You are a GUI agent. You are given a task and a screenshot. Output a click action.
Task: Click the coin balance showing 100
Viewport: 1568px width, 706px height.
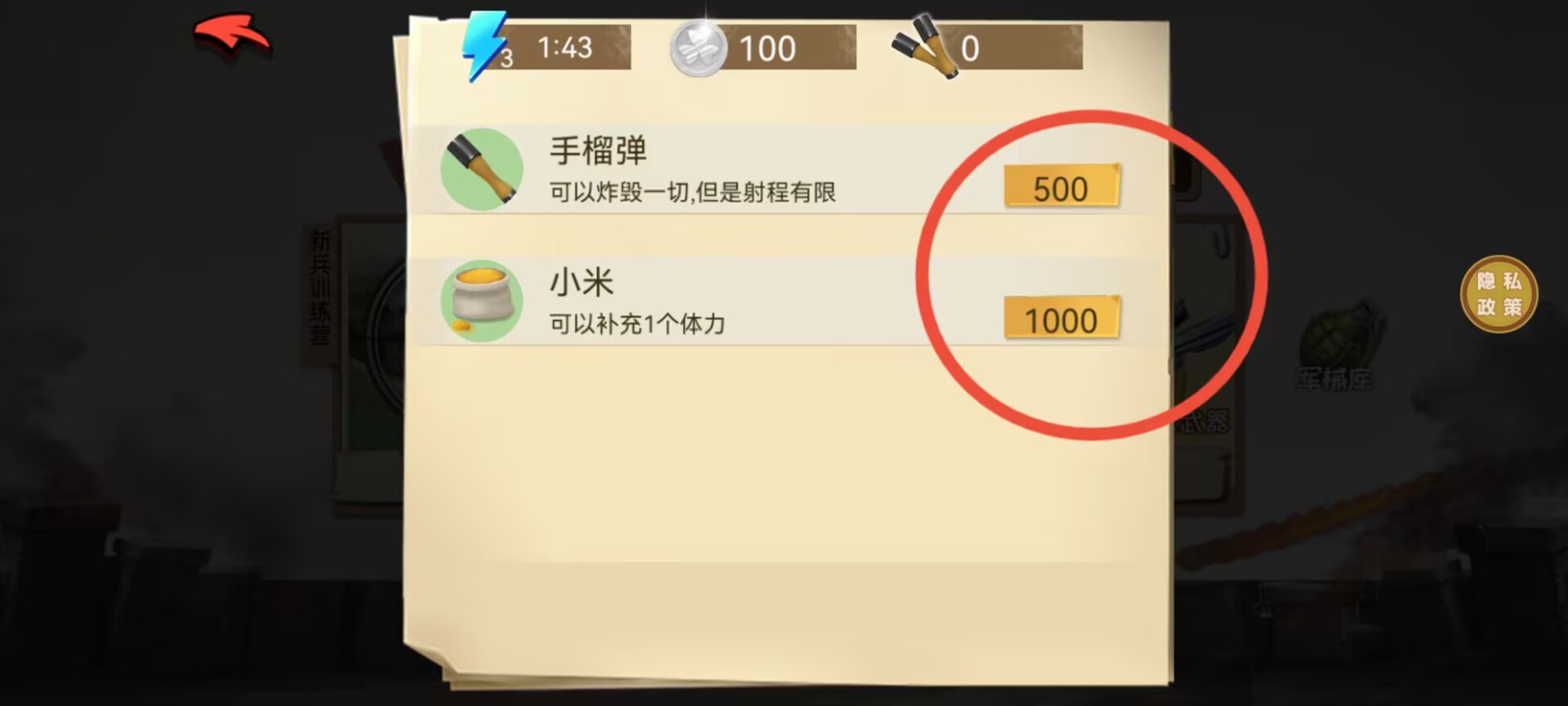point(768,49)
